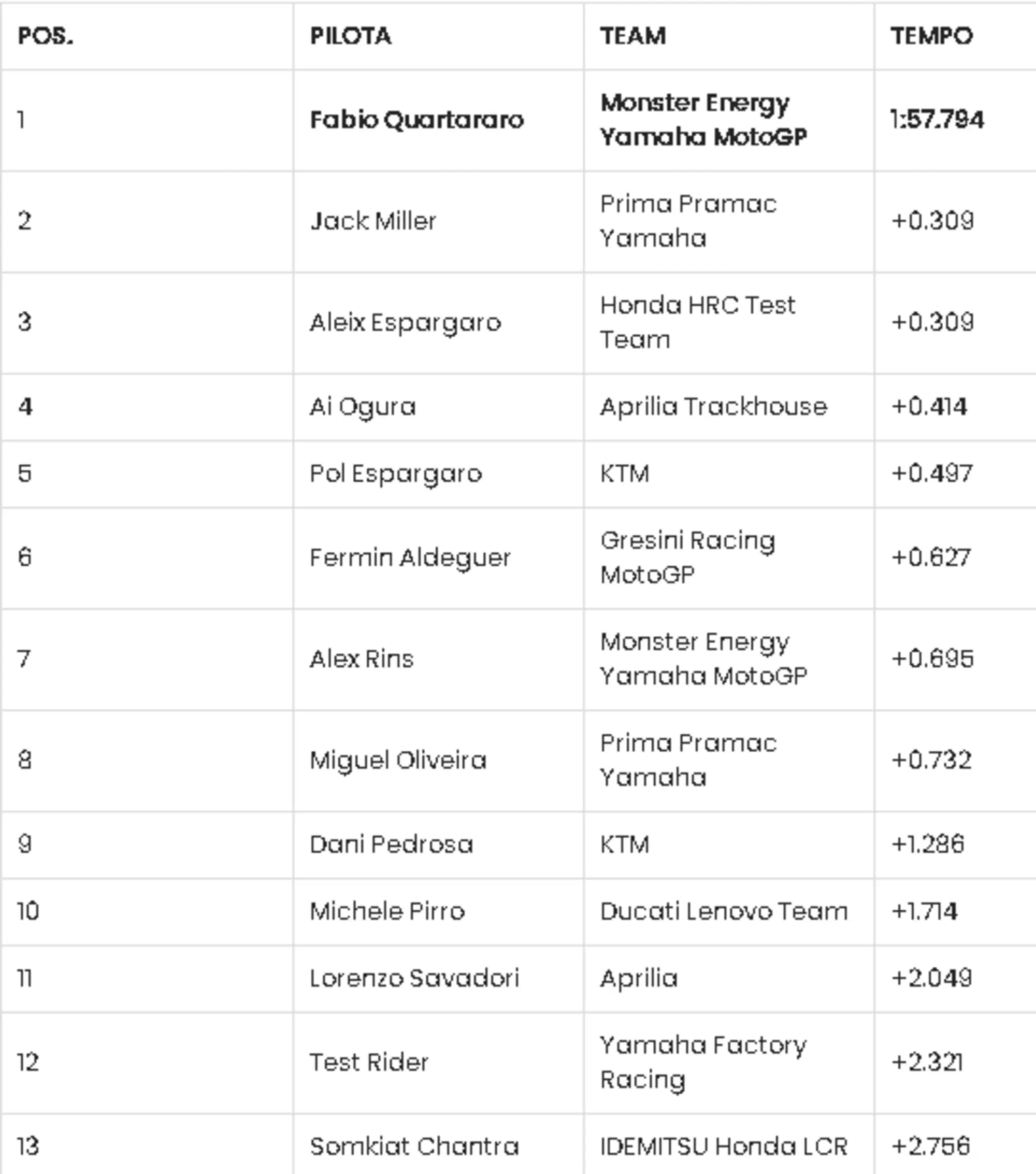The width and height of the screenshot is (1036, 1174).
Task: Click the TEMPO column header
Action: coord(932,36)
